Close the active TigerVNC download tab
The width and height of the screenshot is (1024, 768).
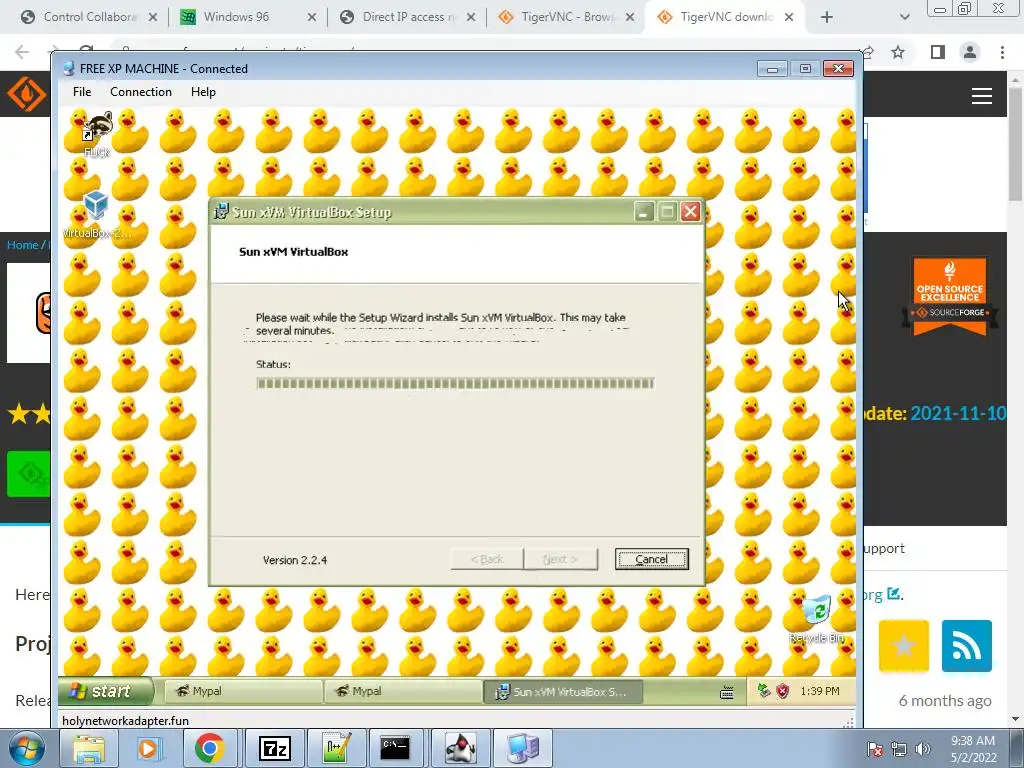tap(789, 17)
